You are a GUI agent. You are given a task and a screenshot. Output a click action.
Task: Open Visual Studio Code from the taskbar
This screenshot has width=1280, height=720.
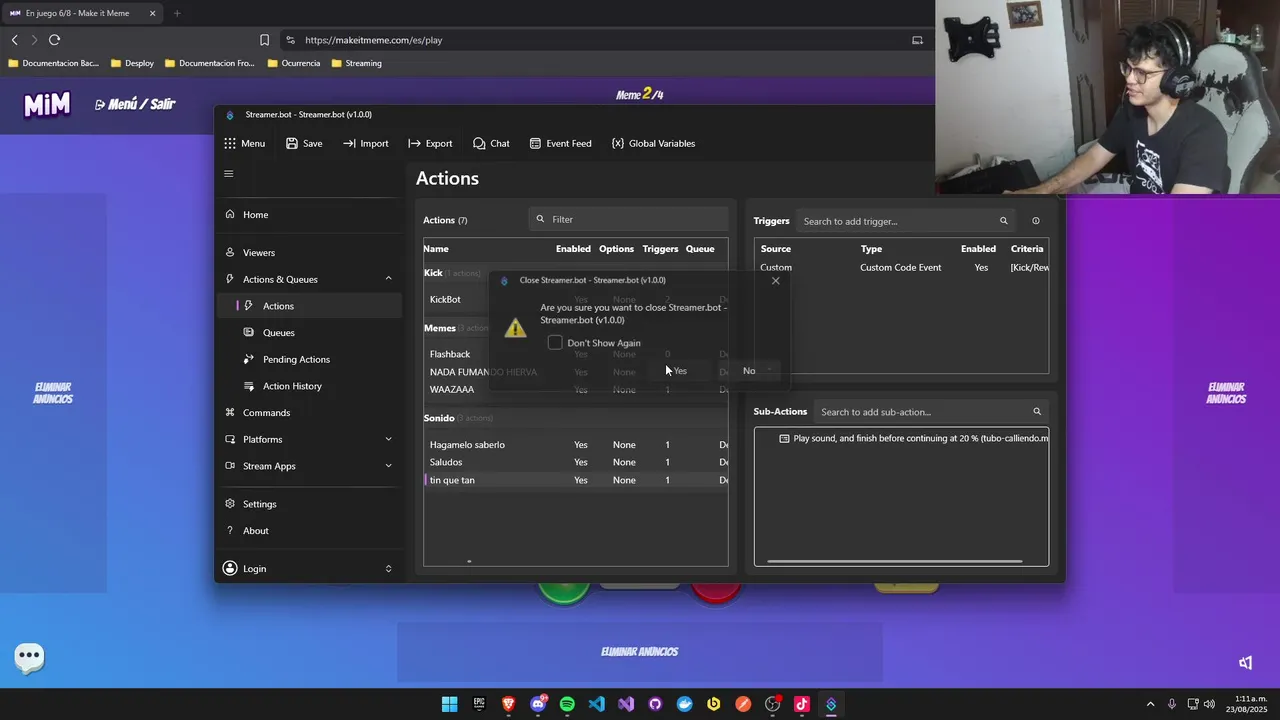tap(596, 704)
